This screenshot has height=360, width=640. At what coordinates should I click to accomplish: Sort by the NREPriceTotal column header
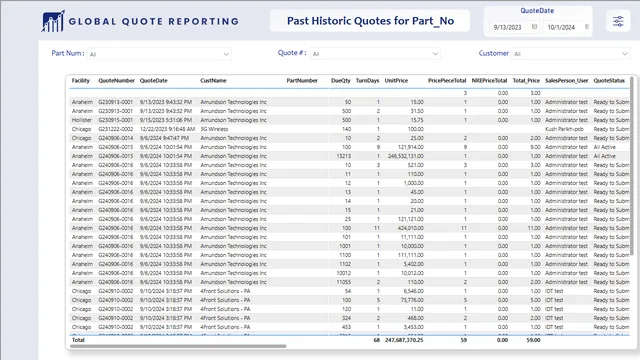[x=489, y=80]
